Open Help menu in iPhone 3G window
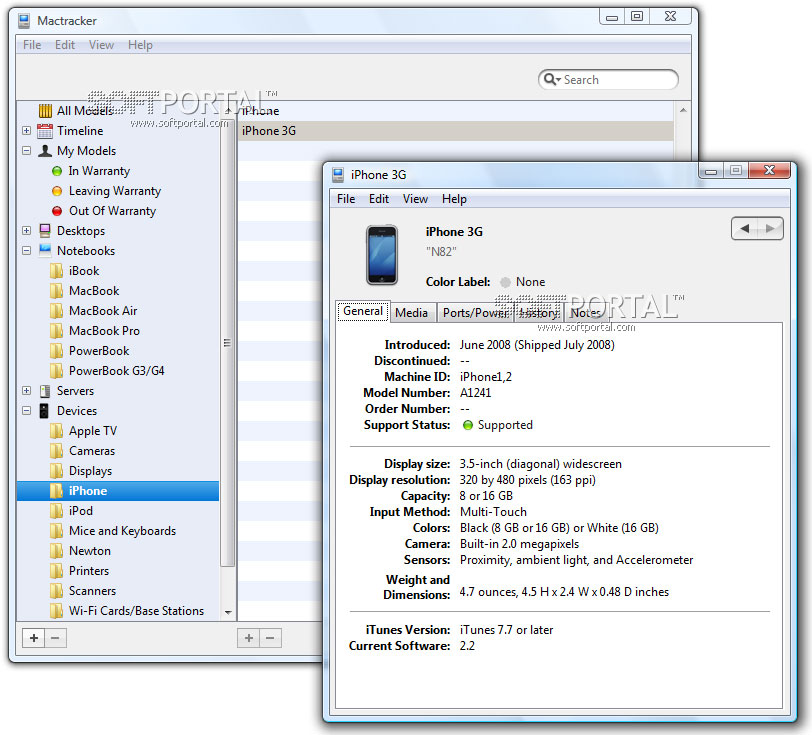The height and width of the screenshot is (735, 812). [x=454, y=199]
